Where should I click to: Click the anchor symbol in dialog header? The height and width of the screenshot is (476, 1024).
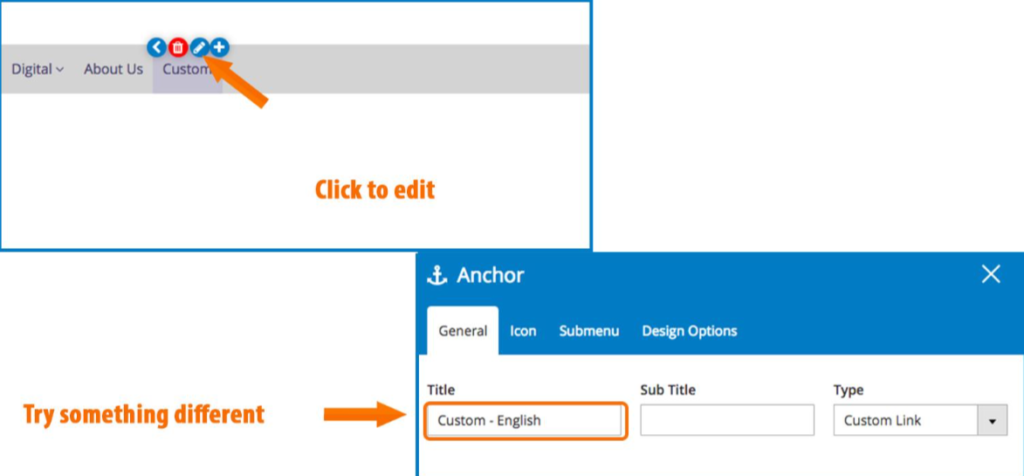(x=437, y=276)
